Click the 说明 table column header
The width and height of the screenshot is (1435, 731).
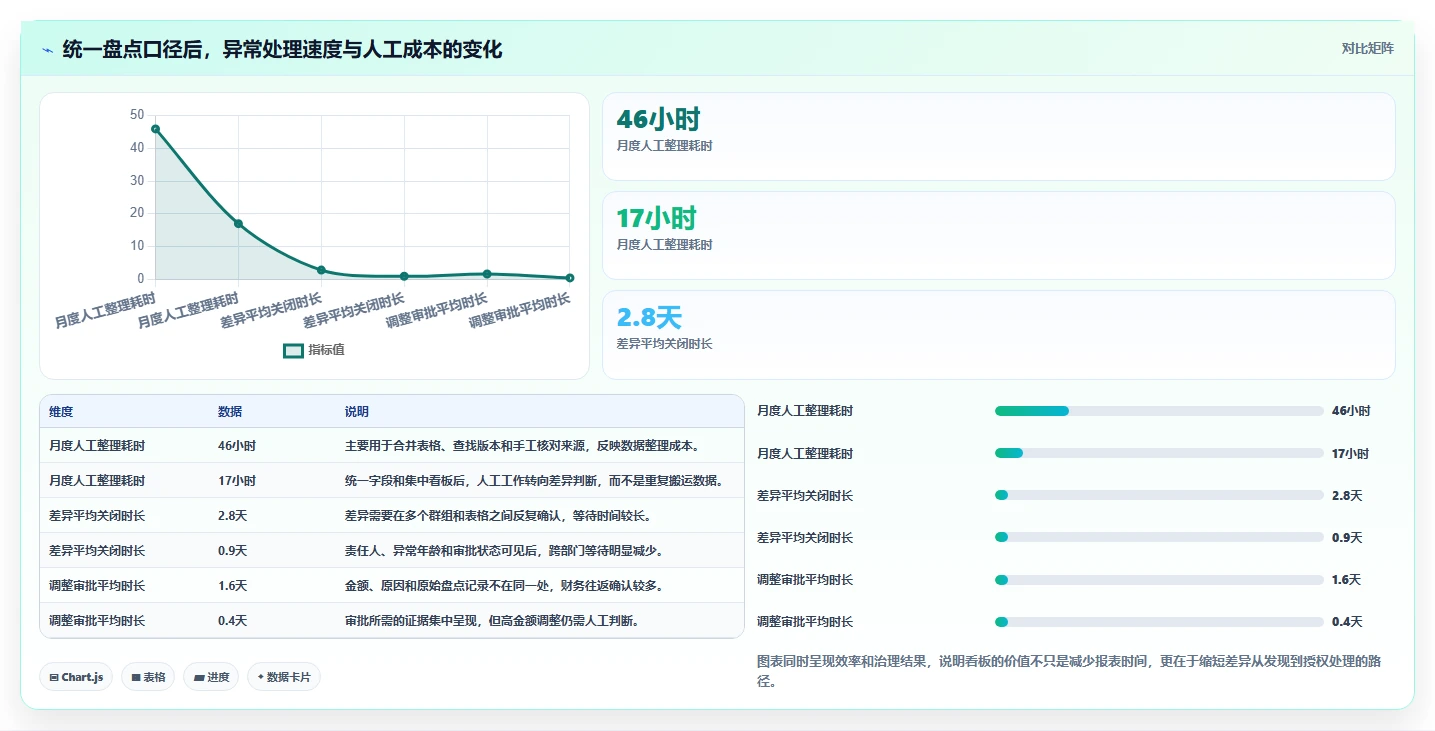coord(357,412)
